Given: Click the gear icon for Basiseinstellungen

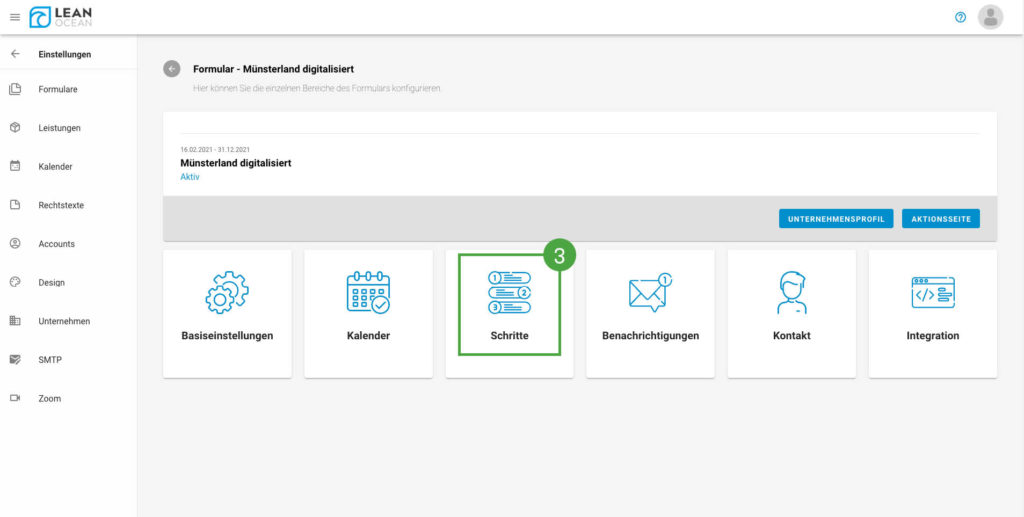Looking at the screenshot, I should tap(227, 293).
